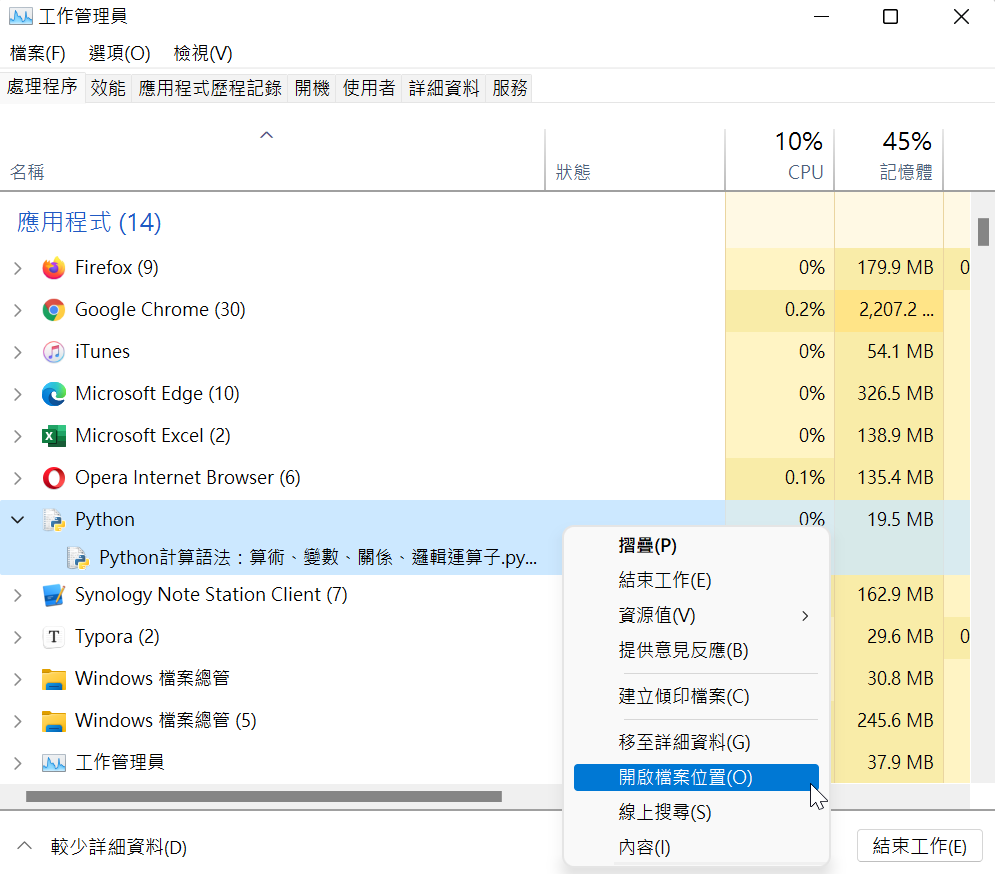Choose 開啟檔案位置(O) in context menu
Viewport: 995px width, 874px height.
pyautogui.click(x=696, y=778)
